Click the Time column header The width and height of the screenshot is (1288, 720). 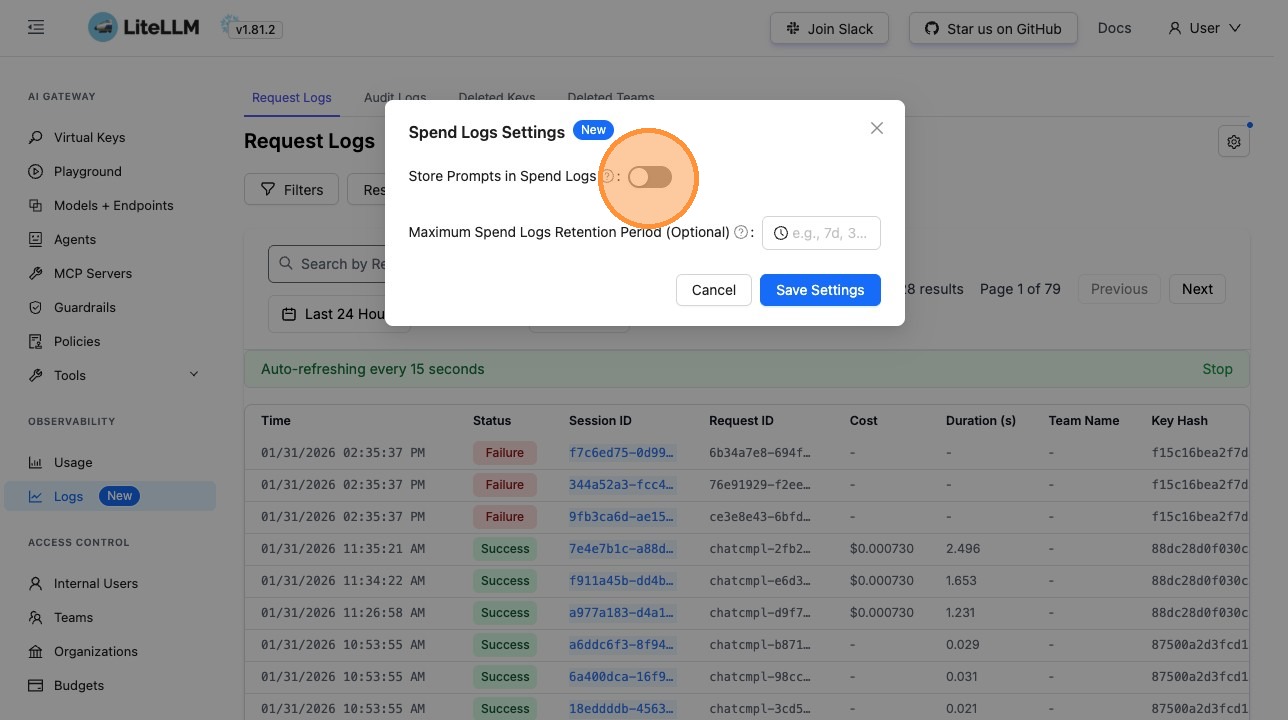(276, 421)
